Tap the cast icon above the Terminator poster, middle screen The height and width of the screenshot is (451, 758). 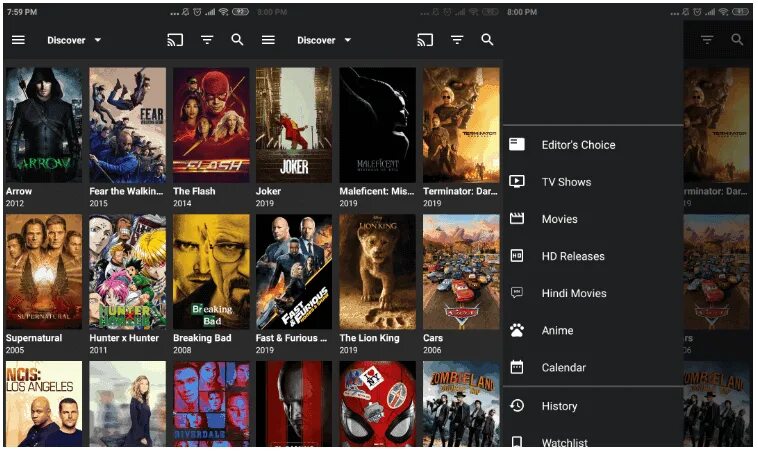point(425,40)
